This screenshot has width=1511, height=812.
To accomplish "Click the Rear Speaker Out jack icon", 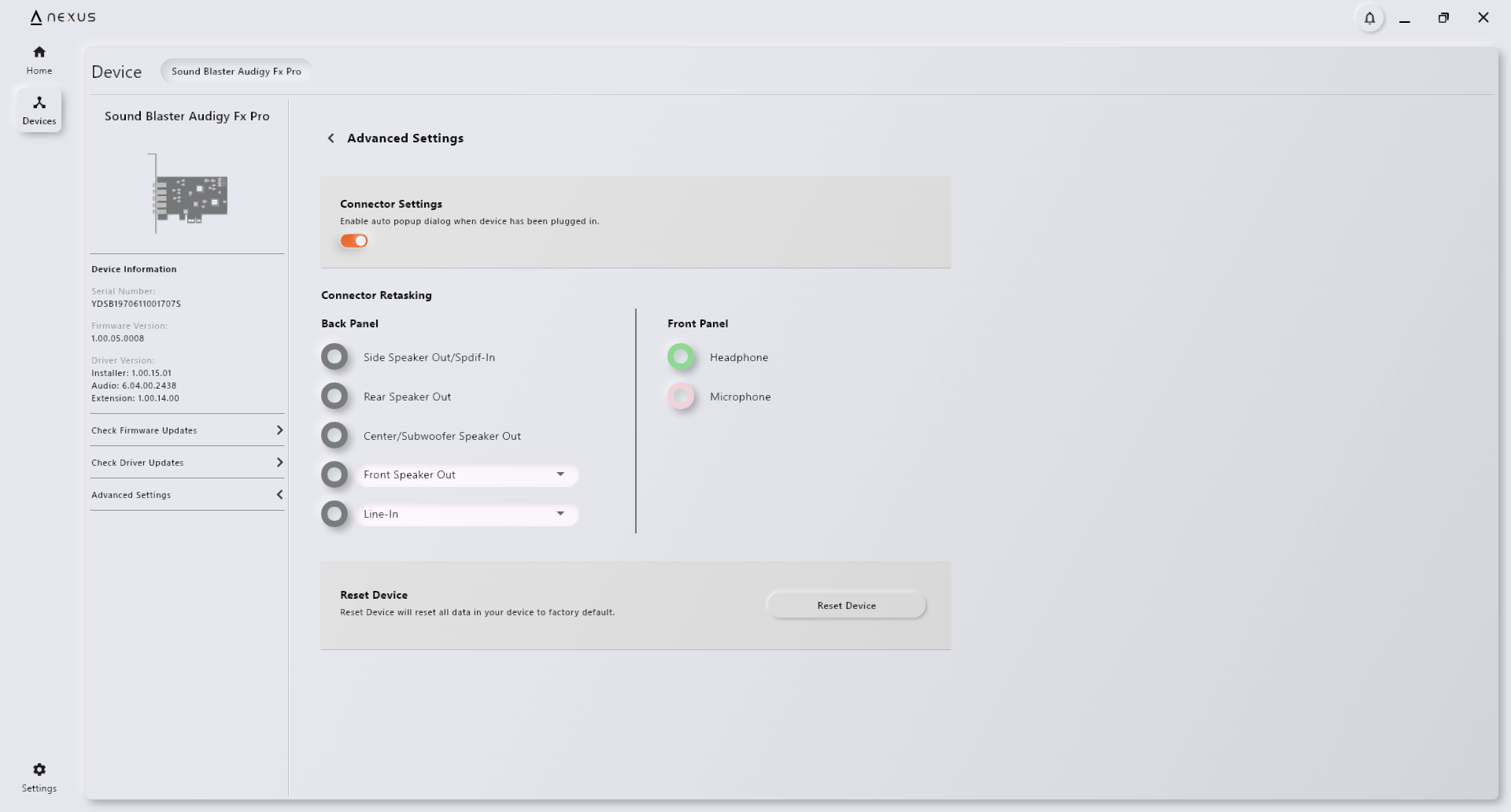I will (x=334, y=396).
